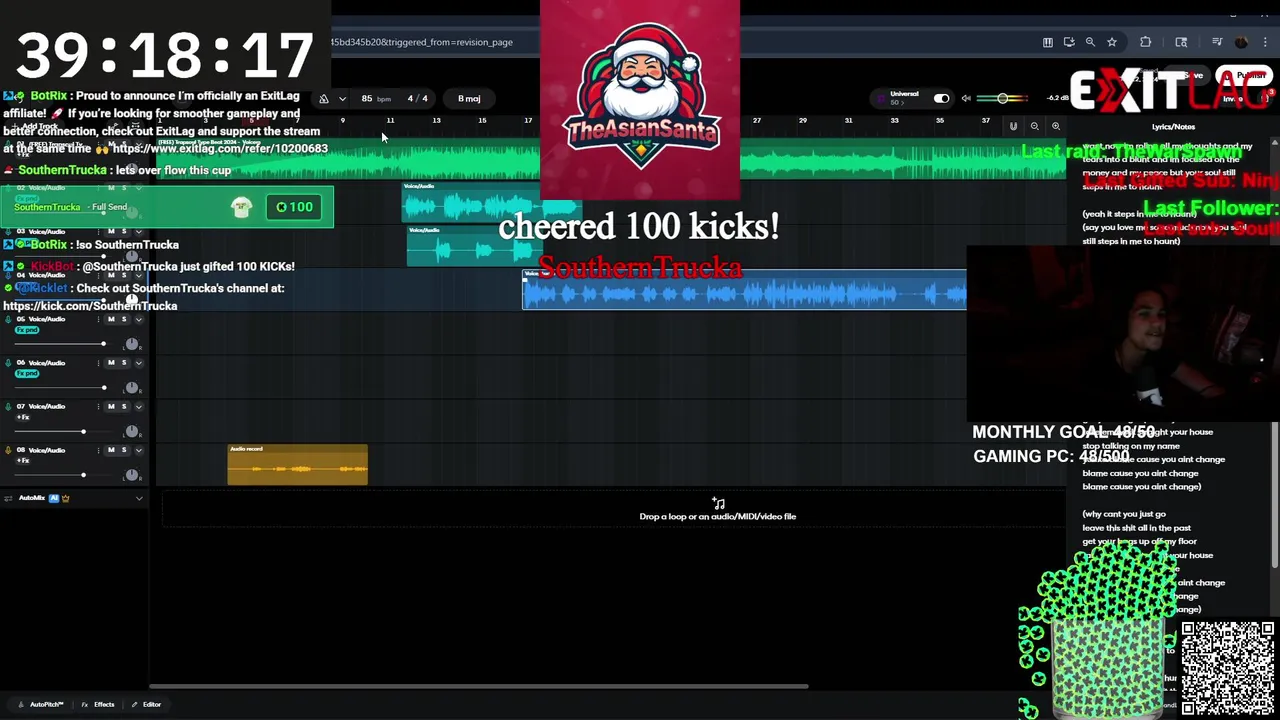Arm the microphone on track 05 Voice/Audio

point(8,319)
